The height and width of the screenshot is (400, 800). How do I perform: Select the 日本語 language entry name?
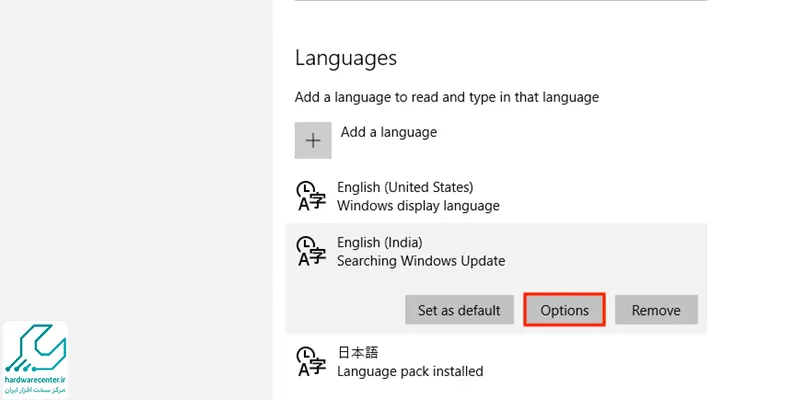click(x=358, y=353)
